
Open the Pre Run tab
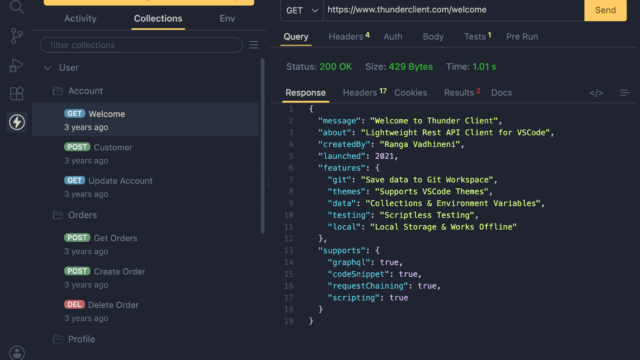pyautogui.click(x=522, y=37)
